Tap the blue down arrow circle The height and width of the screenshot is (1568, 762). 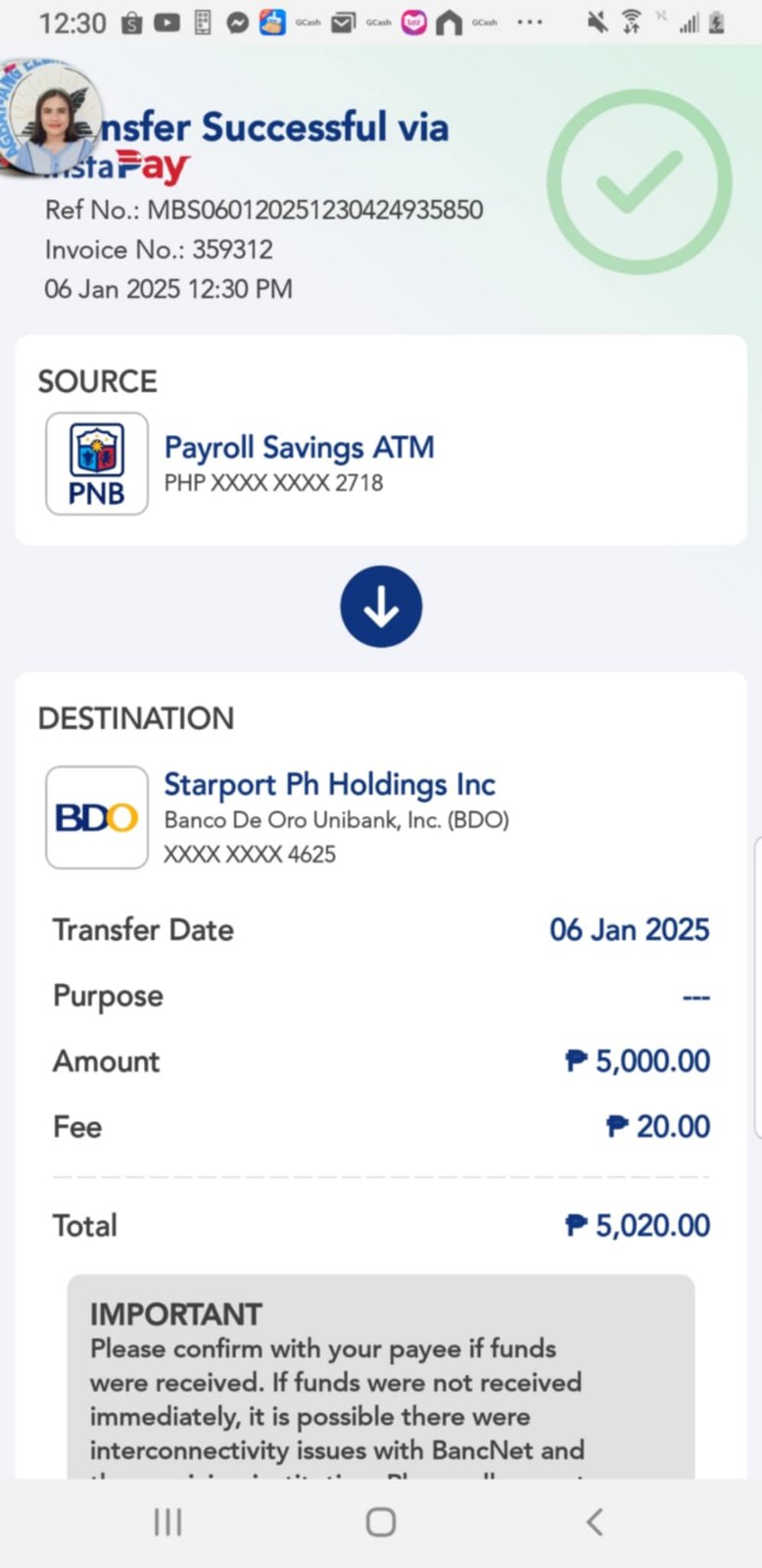click(x=381, y=607)
